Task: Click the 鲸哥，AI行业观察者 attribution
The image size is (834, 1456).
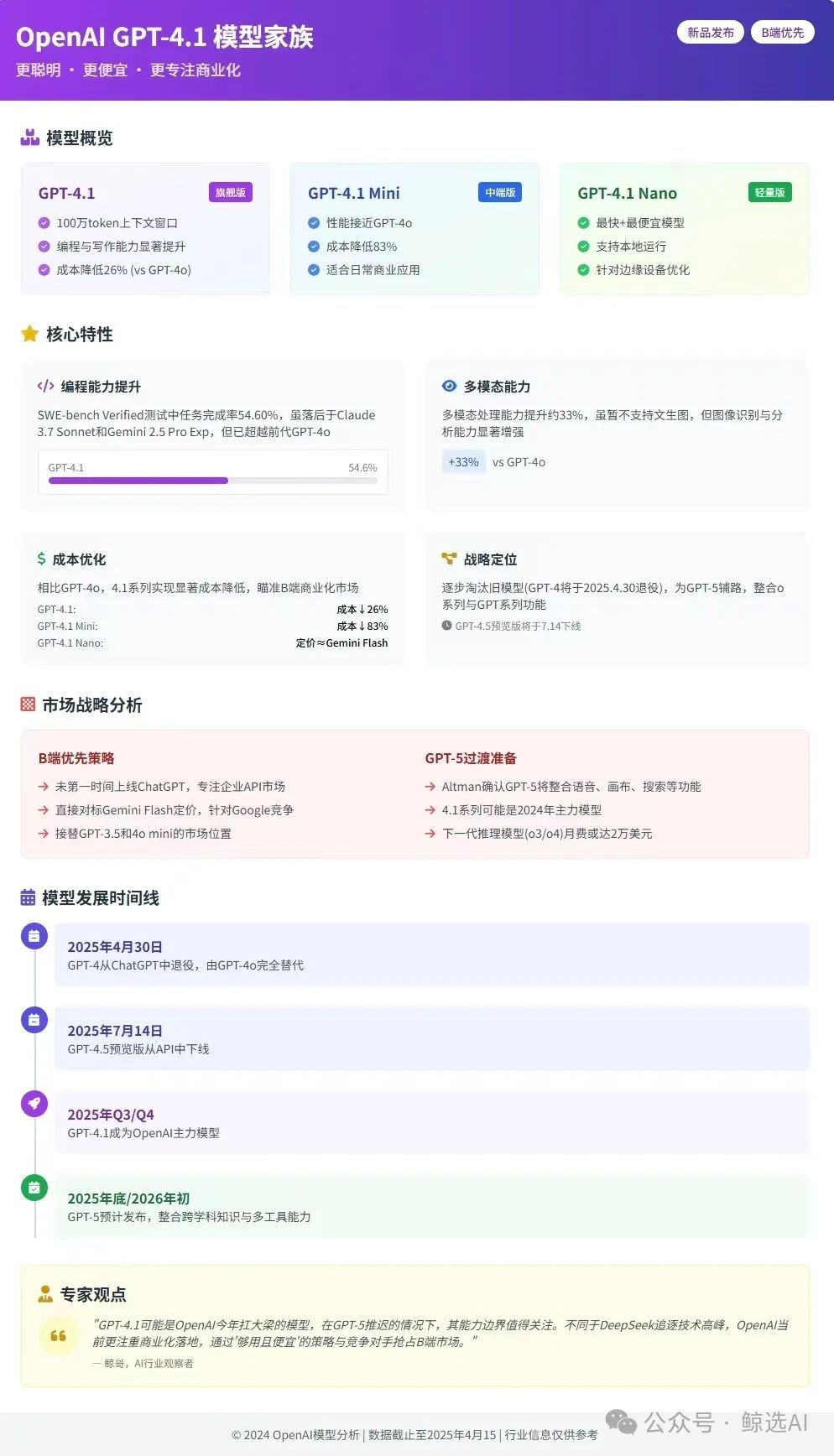Action: 143,1364
